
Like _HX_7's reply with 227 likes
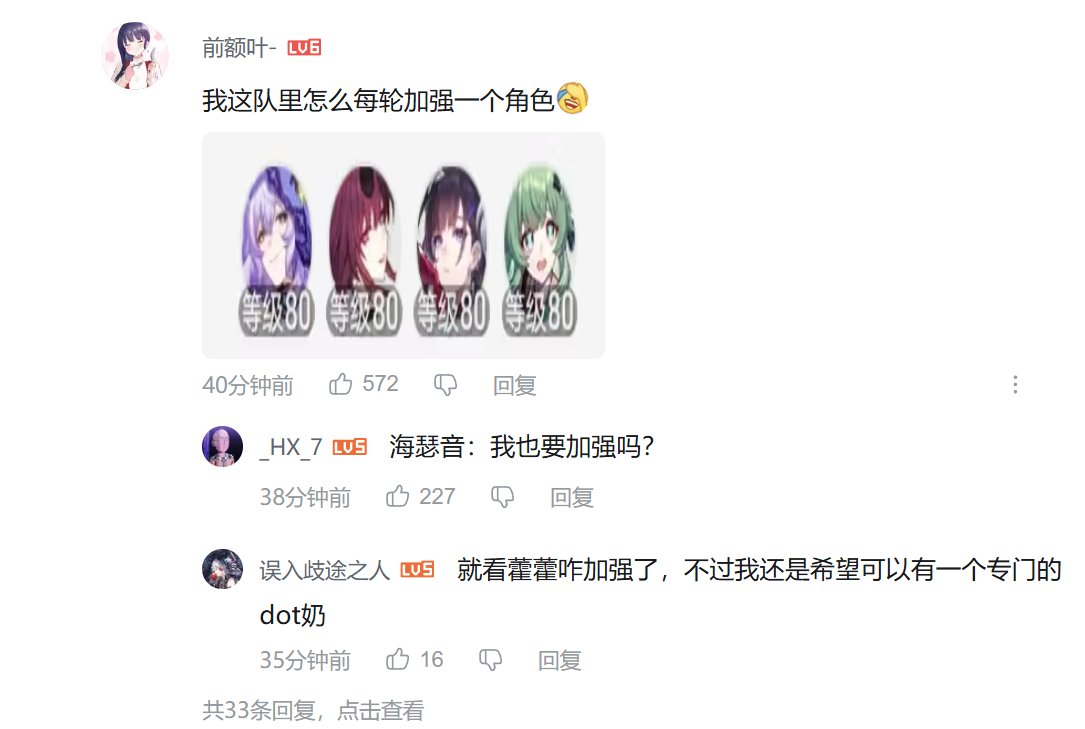(398, 496)
